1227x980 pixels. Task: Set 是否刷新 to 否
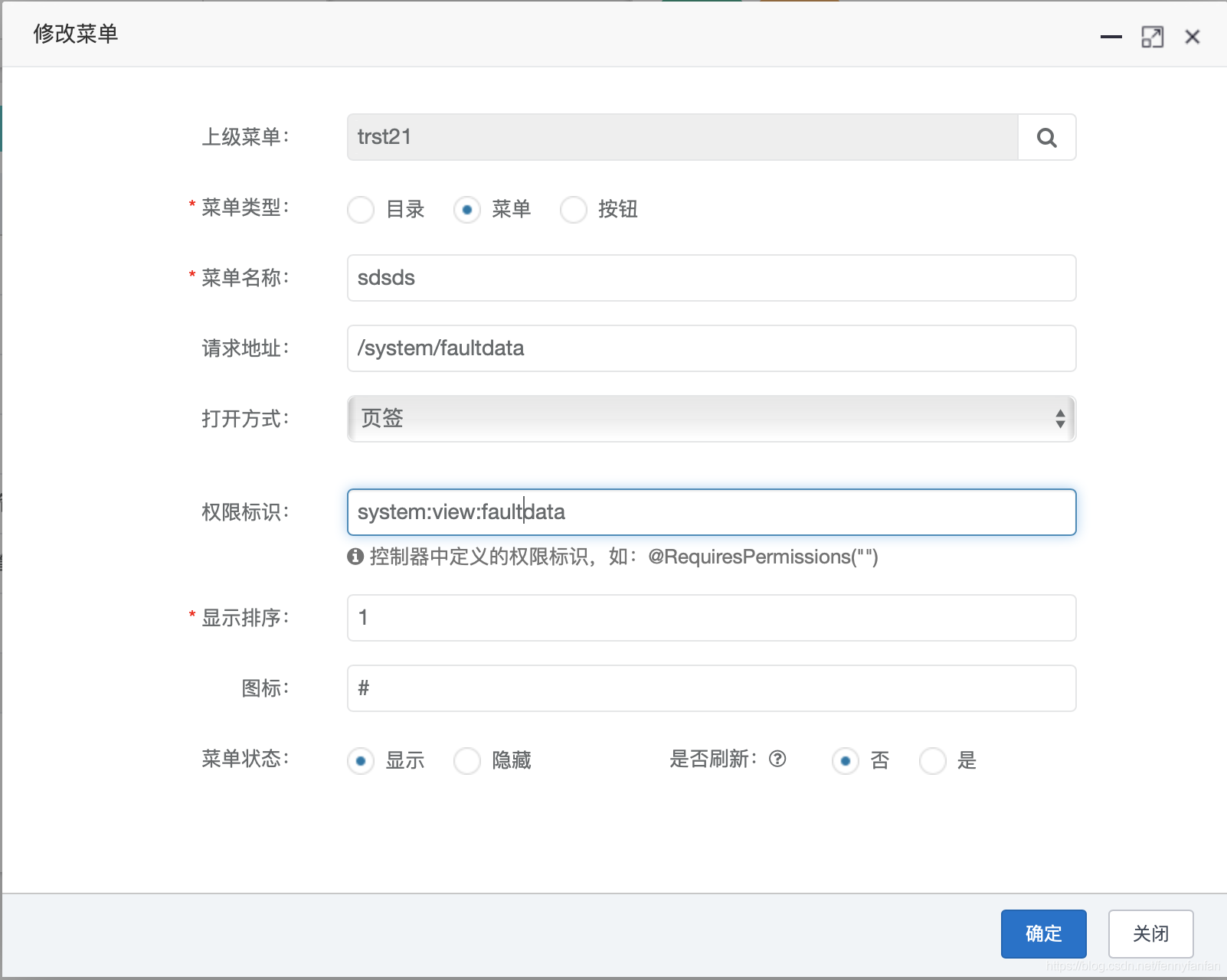point(846,760)
